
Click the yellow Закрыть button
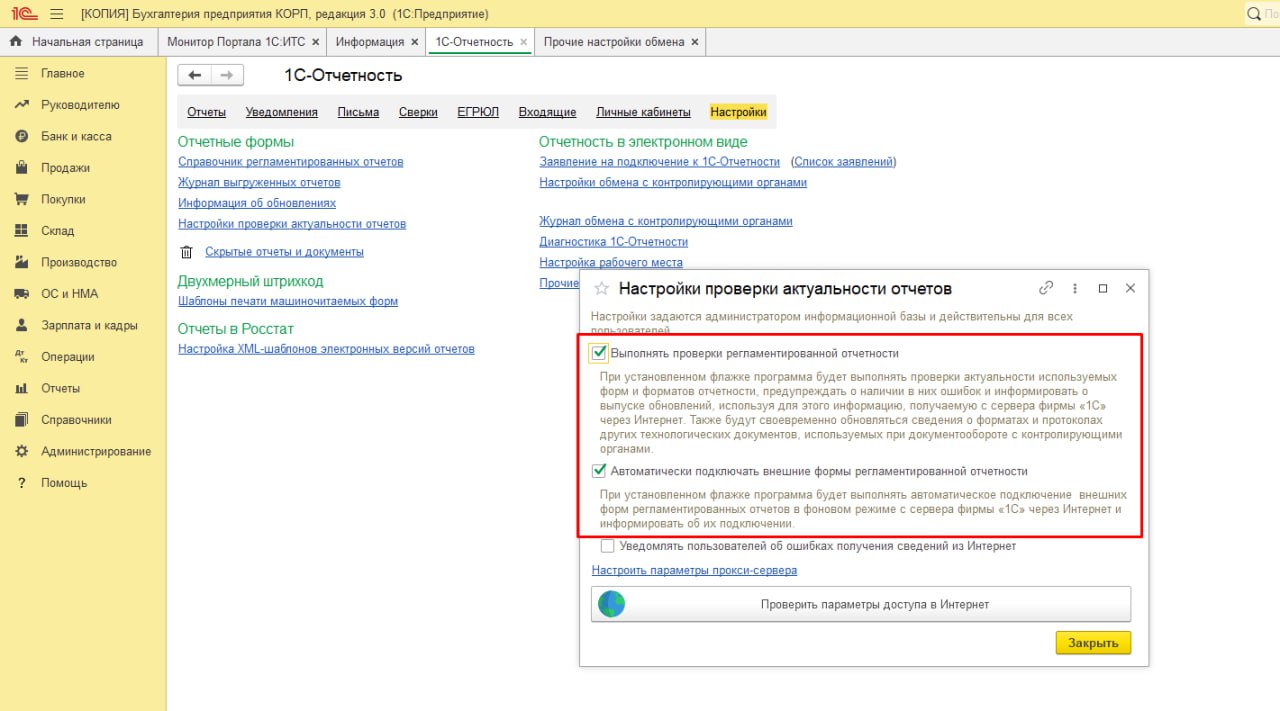1093,643
